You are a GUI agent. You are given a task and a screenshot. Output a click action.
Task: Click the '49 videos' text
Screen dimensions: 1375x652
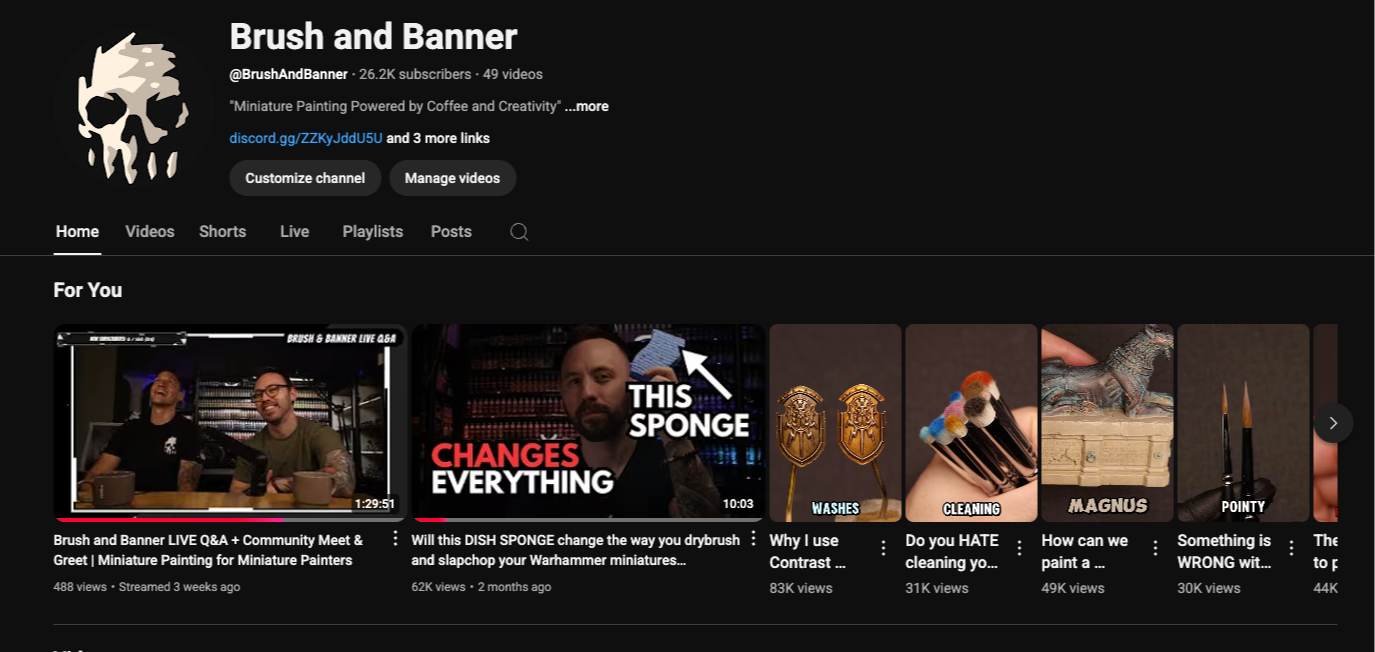pos(513,74)
